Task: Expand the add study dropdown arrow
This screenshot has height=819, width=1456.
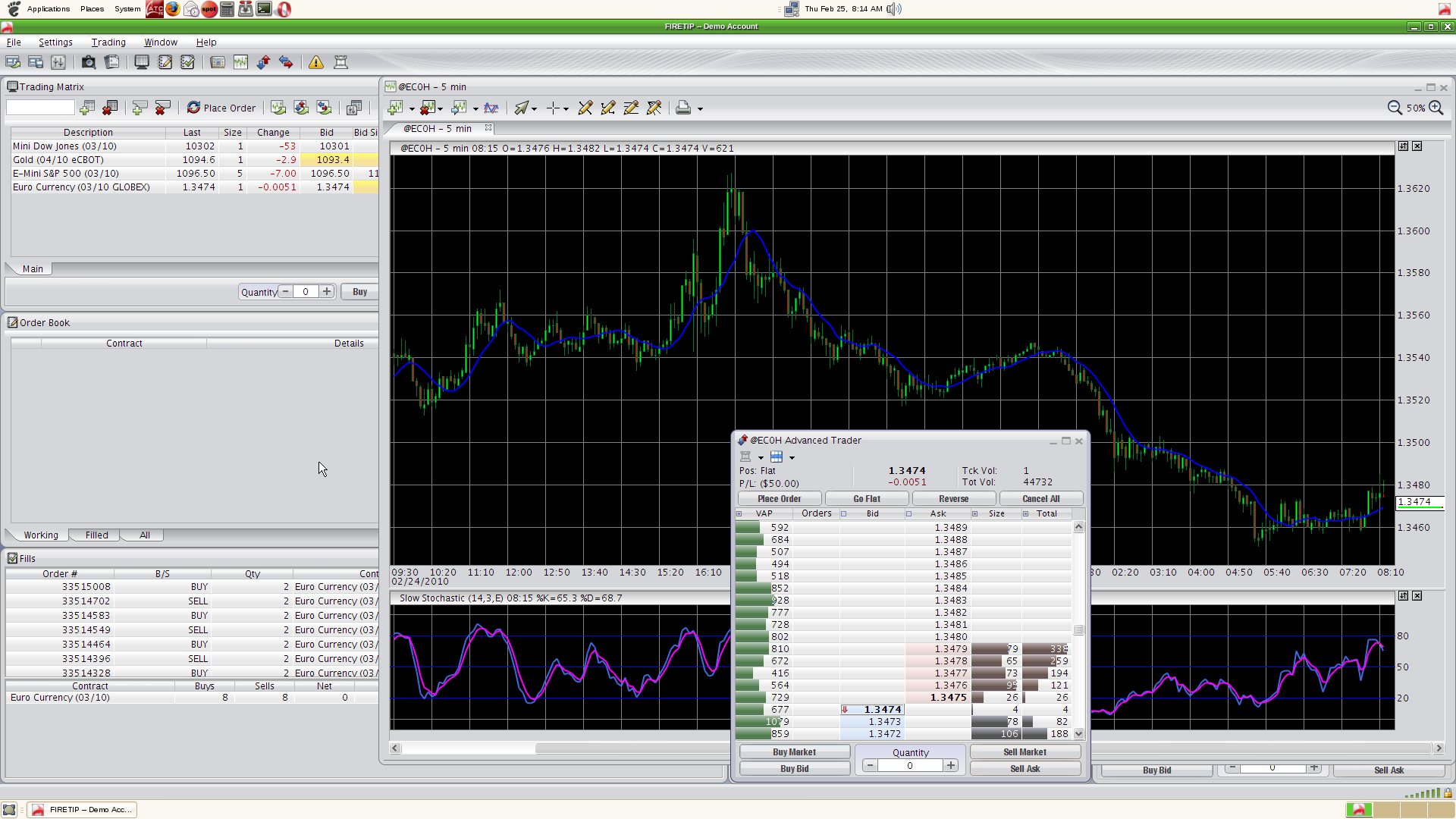Action: (x=412, y=109)
